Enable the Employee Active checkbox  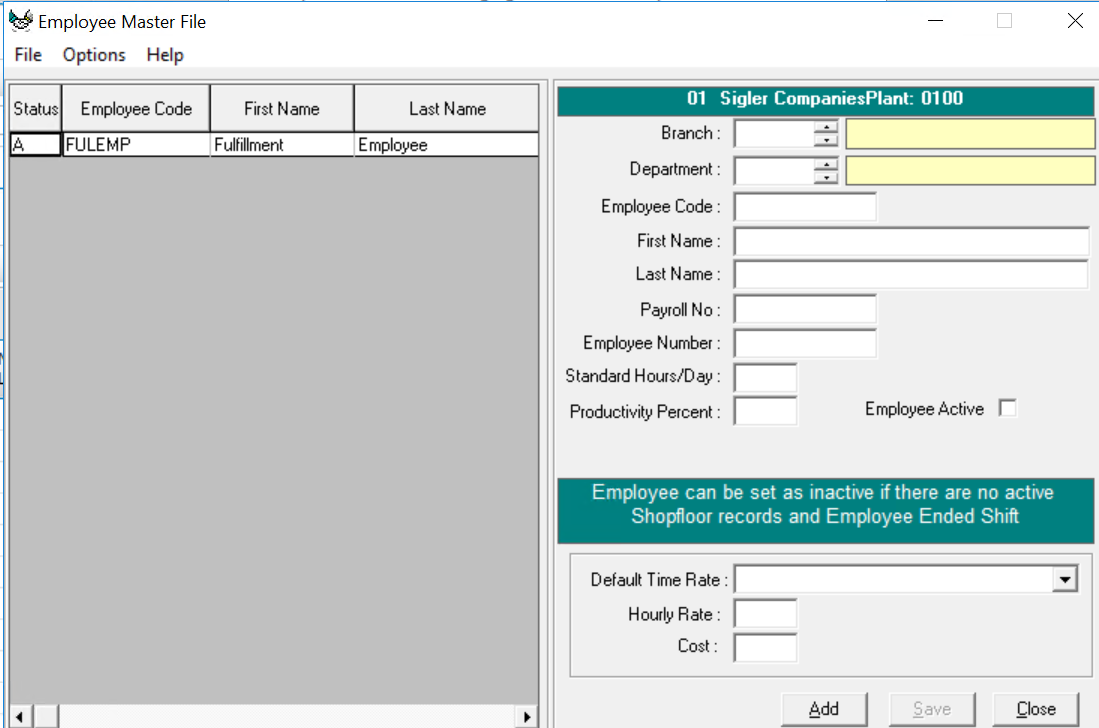(x=1008, y=408)
